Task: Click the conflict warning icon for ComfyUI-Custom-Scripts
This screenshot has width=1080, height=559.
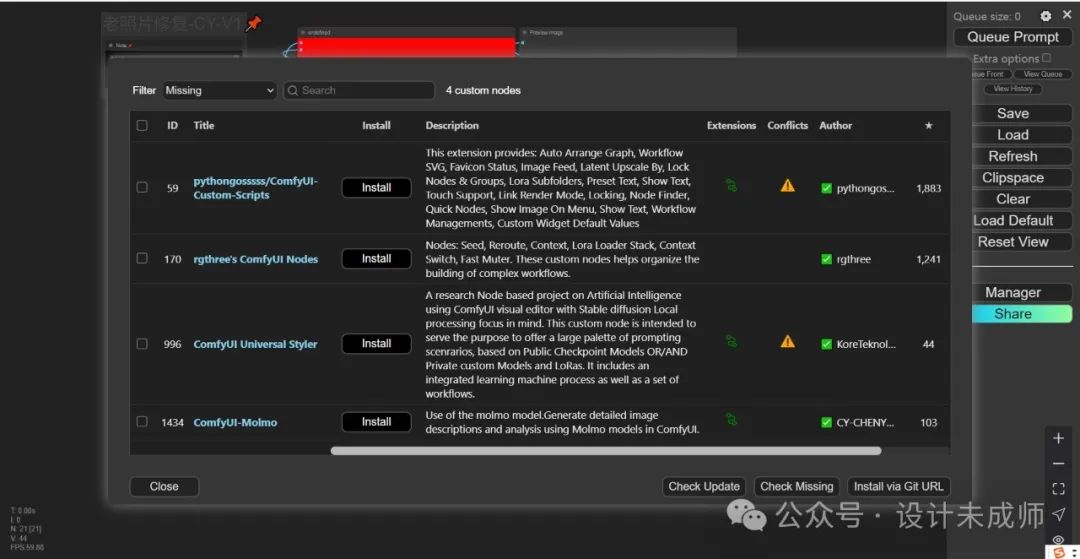Action: tap(787, 186)
